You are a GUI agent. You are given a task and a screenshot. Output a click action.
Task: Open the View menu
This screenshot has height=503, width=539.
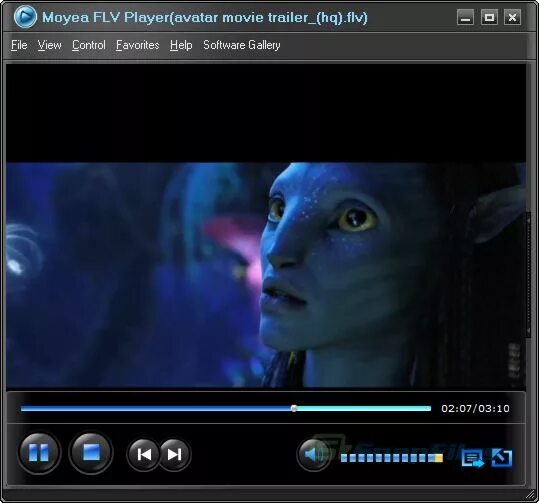point(50,45)
